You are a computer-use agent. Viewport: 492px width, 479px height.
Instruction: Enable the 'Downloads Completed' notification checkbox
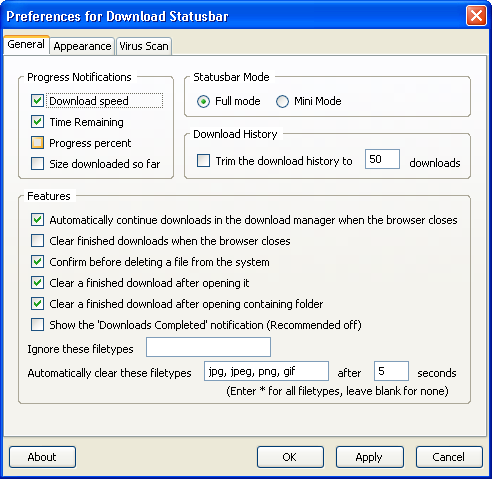coord(37,325)
